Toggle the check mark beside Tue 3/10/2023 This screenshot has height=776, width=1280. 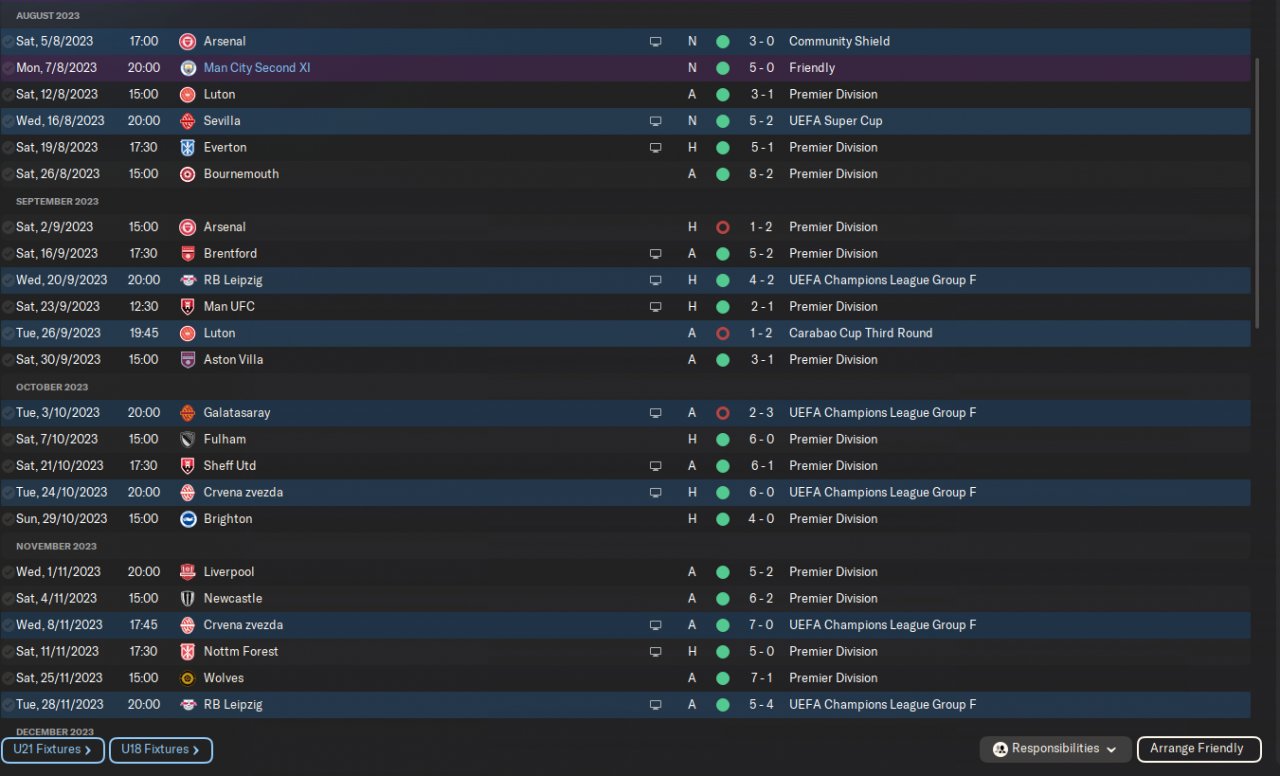pos(8,413)
